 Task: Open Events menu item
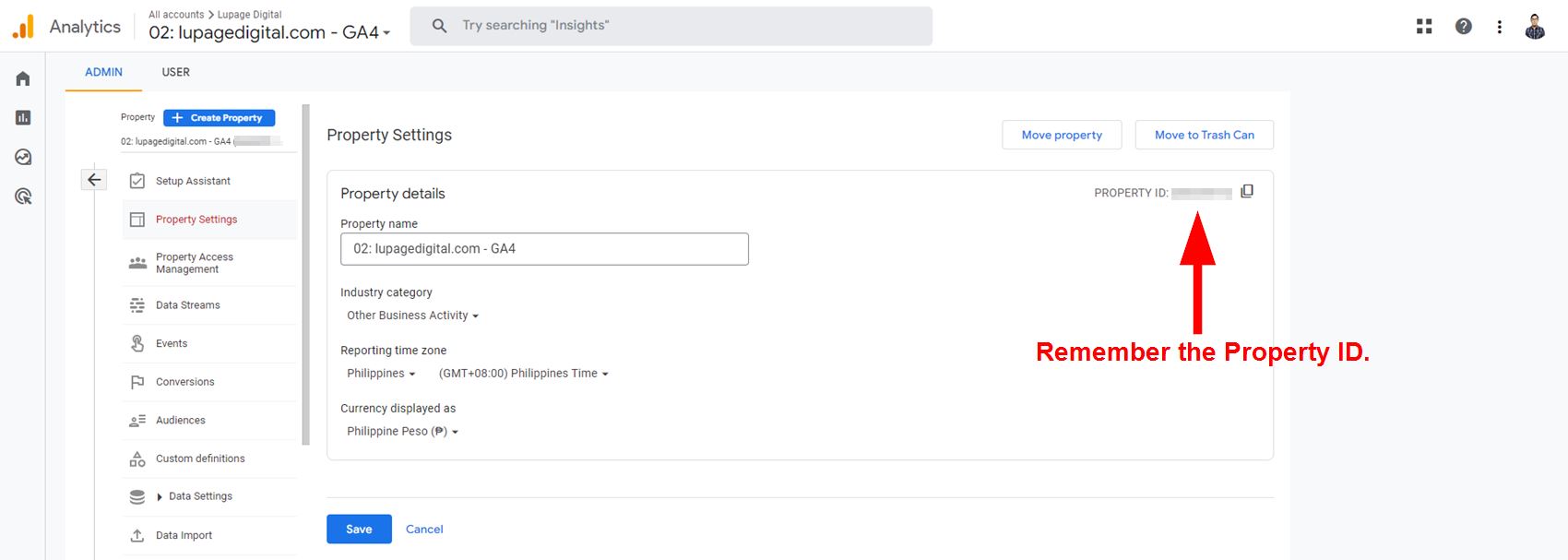tap(209, 343)
